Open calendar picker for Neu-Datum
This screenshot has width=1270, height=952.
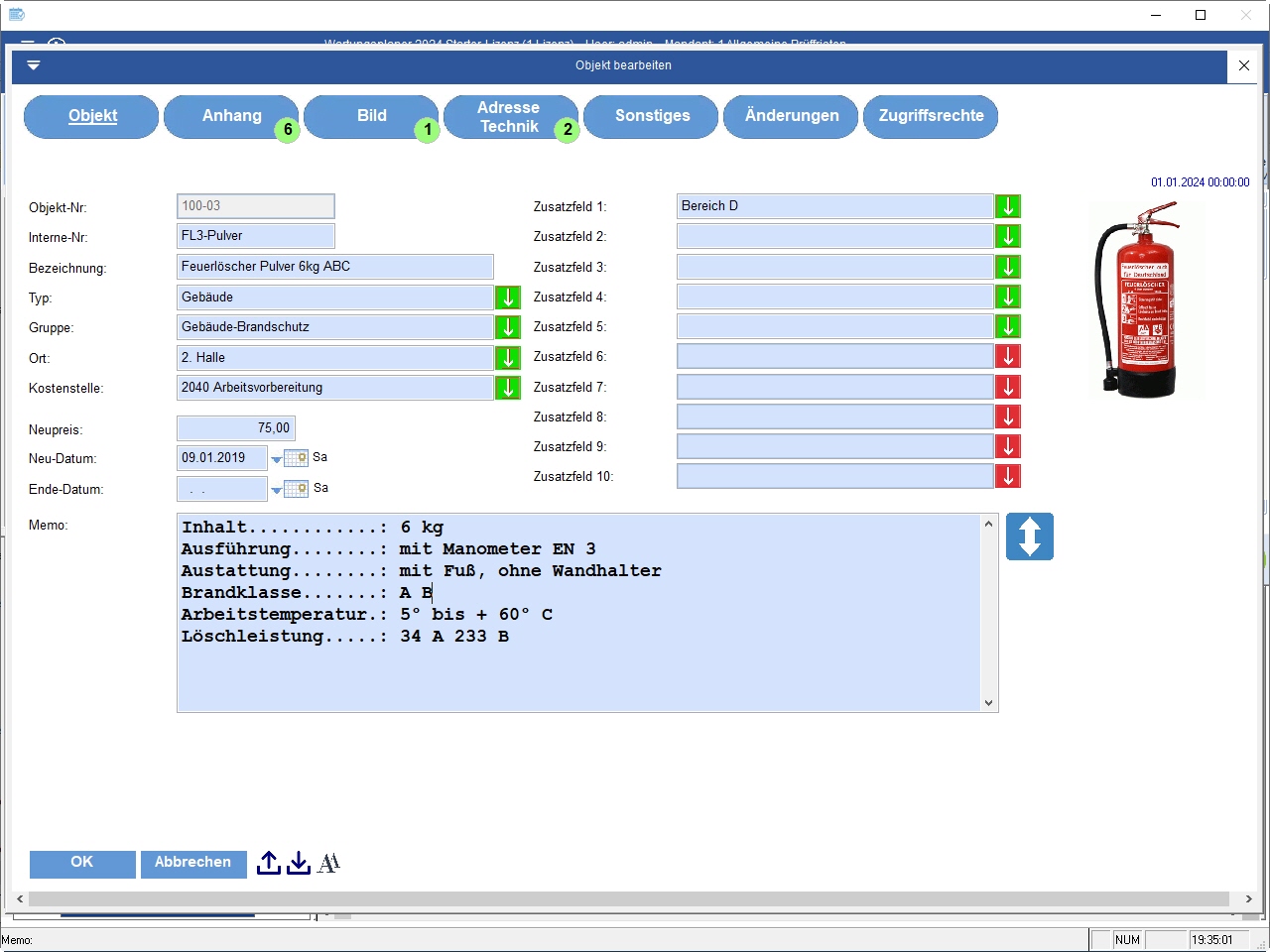click(x=296, y=458)
